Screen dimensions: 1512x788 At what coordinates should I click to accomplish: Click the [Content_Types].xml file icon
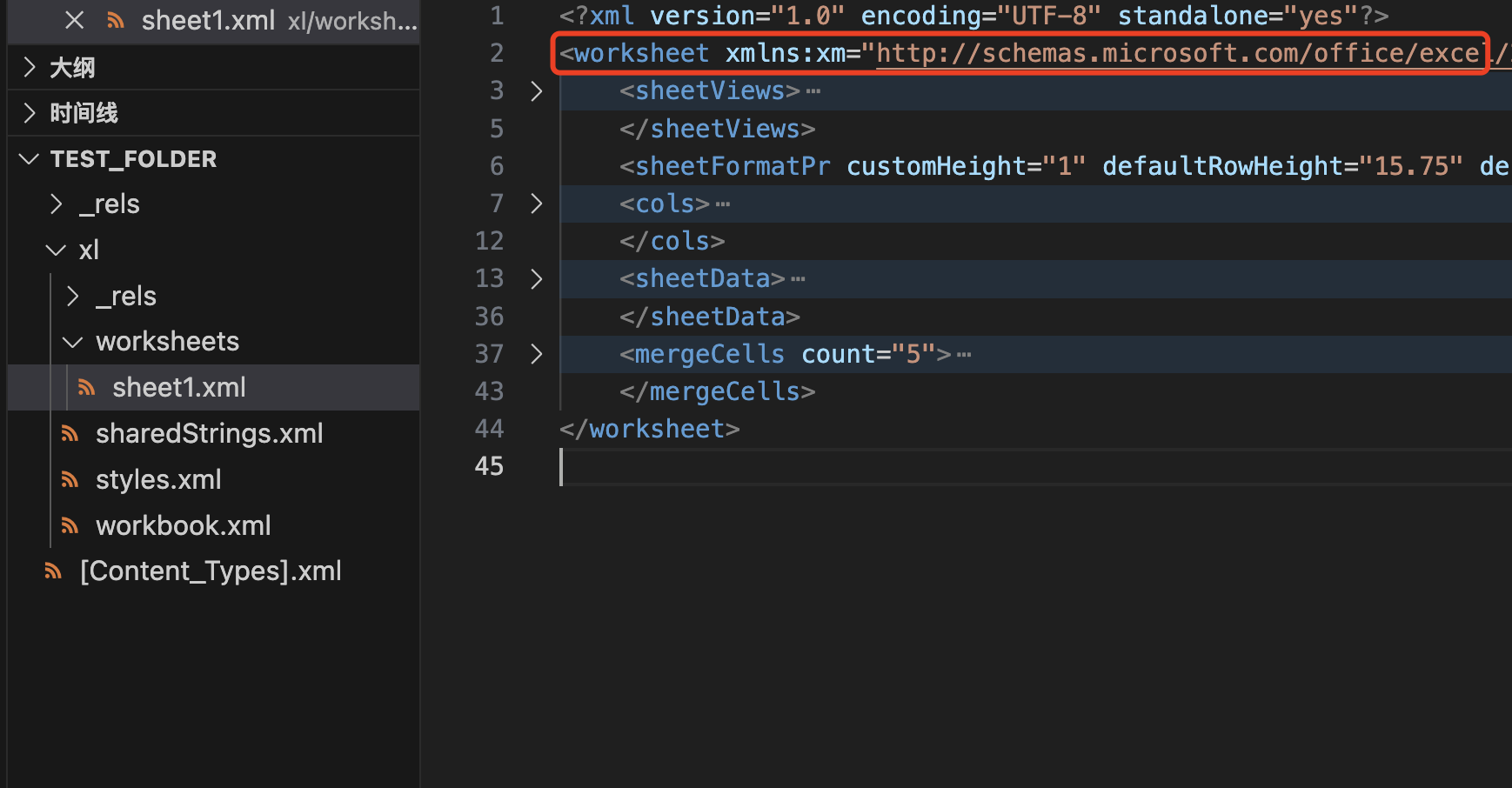[x=54, y=571]
